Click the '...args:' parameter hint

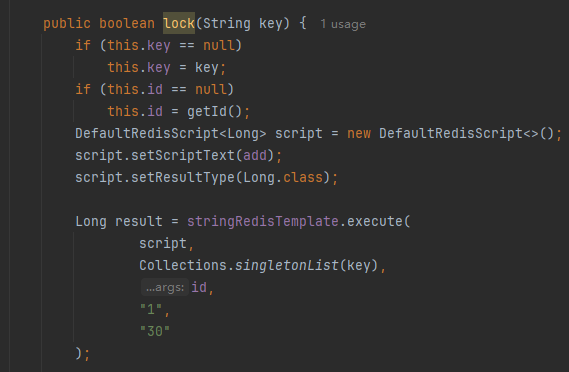coord(165,287)
